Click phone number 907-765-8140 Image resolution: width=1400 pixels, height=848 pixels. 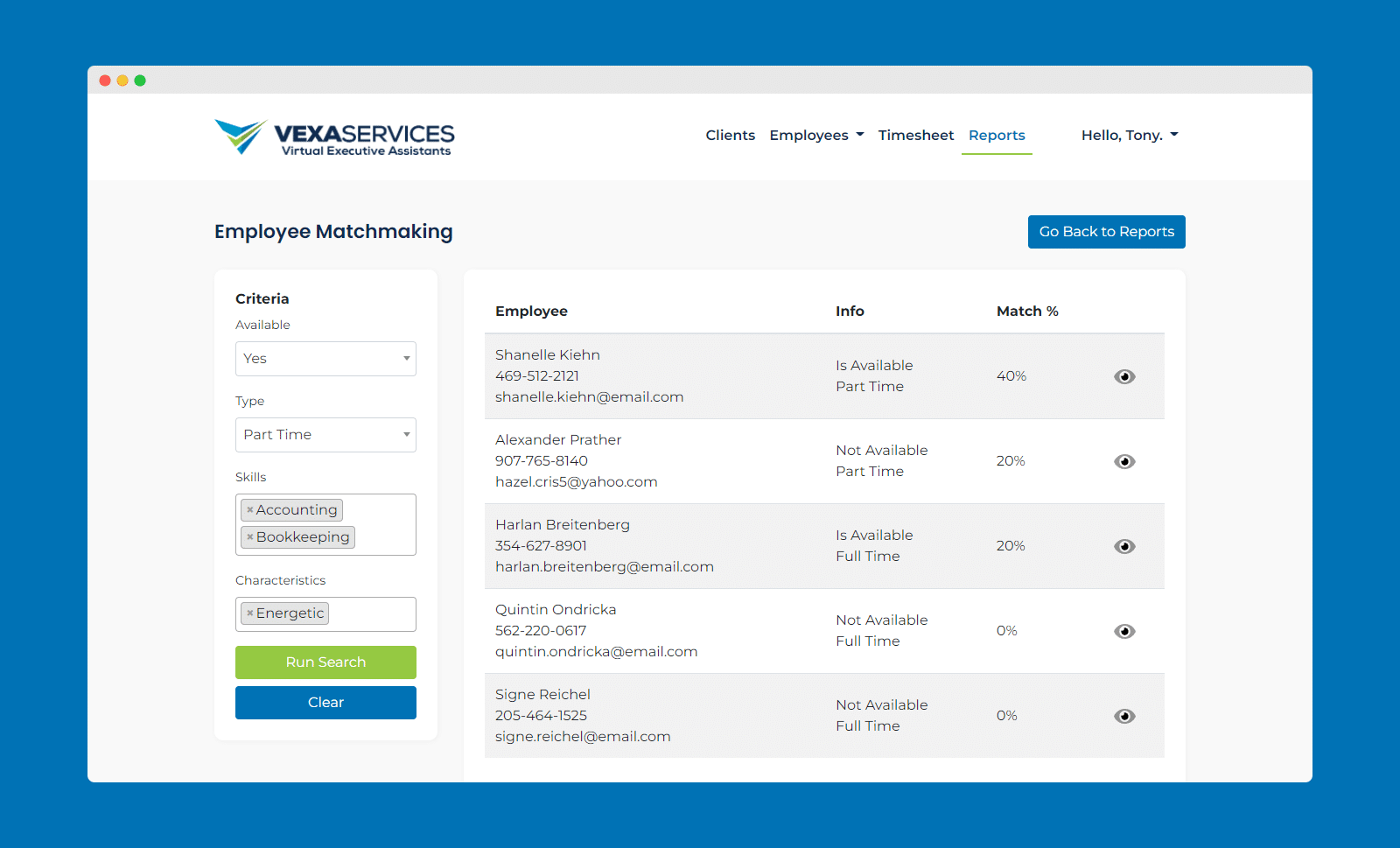(541, 461)
